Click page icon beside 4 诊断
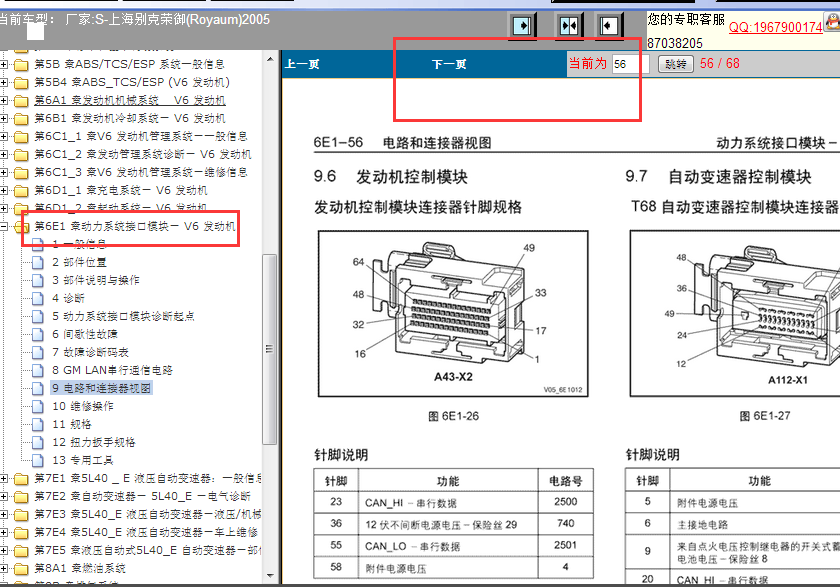Screen dimensions: 840x587 pyautogui.click(x=38, y=298)
